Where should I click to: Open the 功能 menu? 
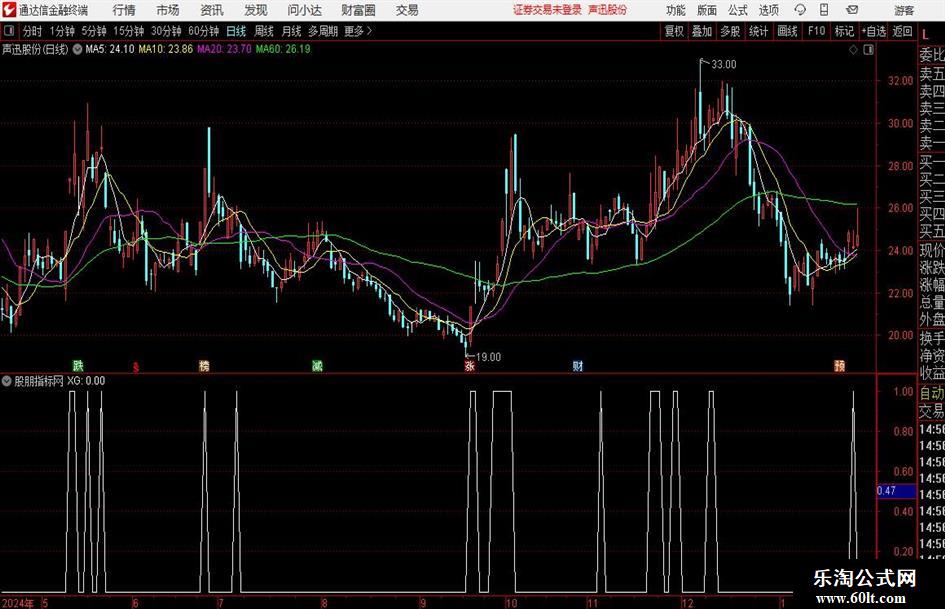676,10
